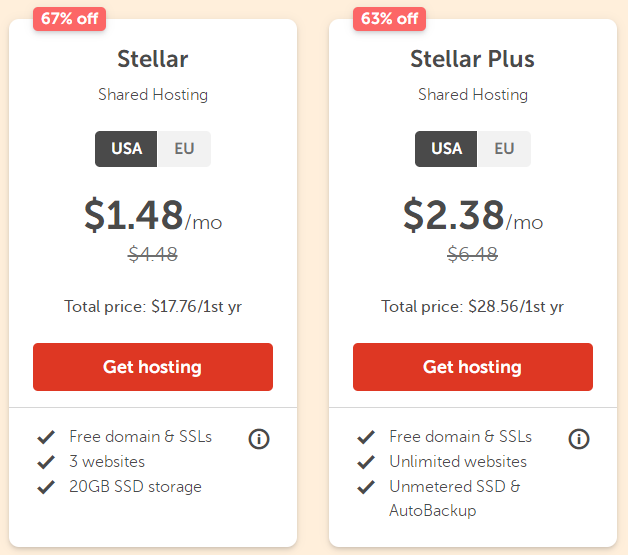Select USA server location for Stellar Plus
Viewport: 628px width, 555px height.
coord(447,149)
